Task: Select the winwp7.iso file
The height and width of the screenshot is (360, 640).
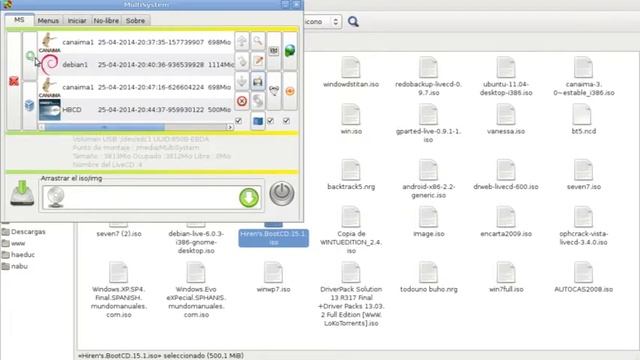Action: (273, 278)
